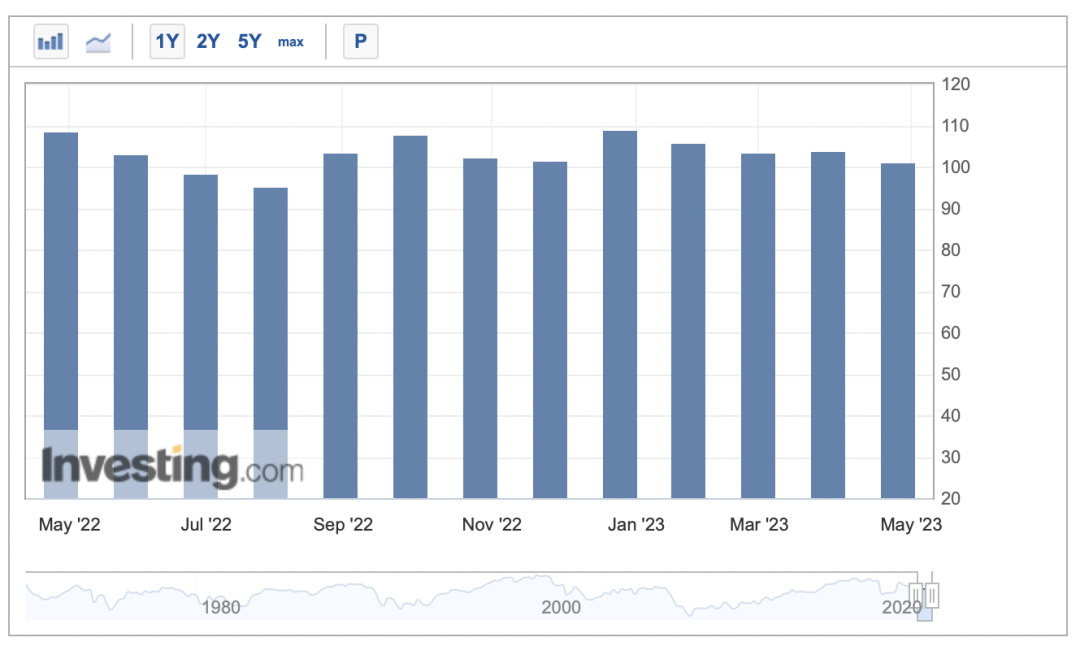Image resolution: width=1080 pixels, height=646 pixels.
Task: Switch to bar chart view icon
Action: pos(50,42)
